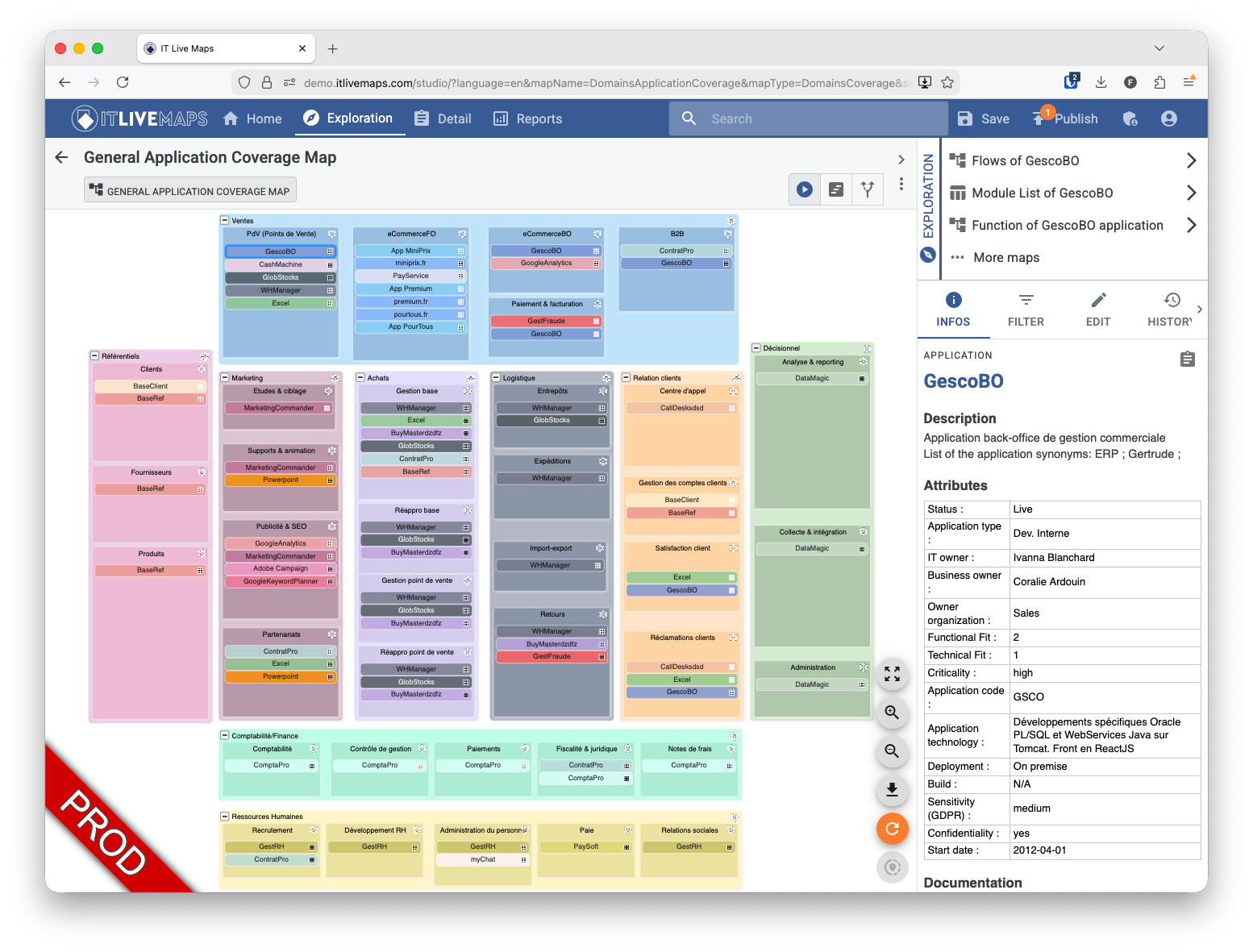Select the orange Powerpoint application block

(280, 480)
